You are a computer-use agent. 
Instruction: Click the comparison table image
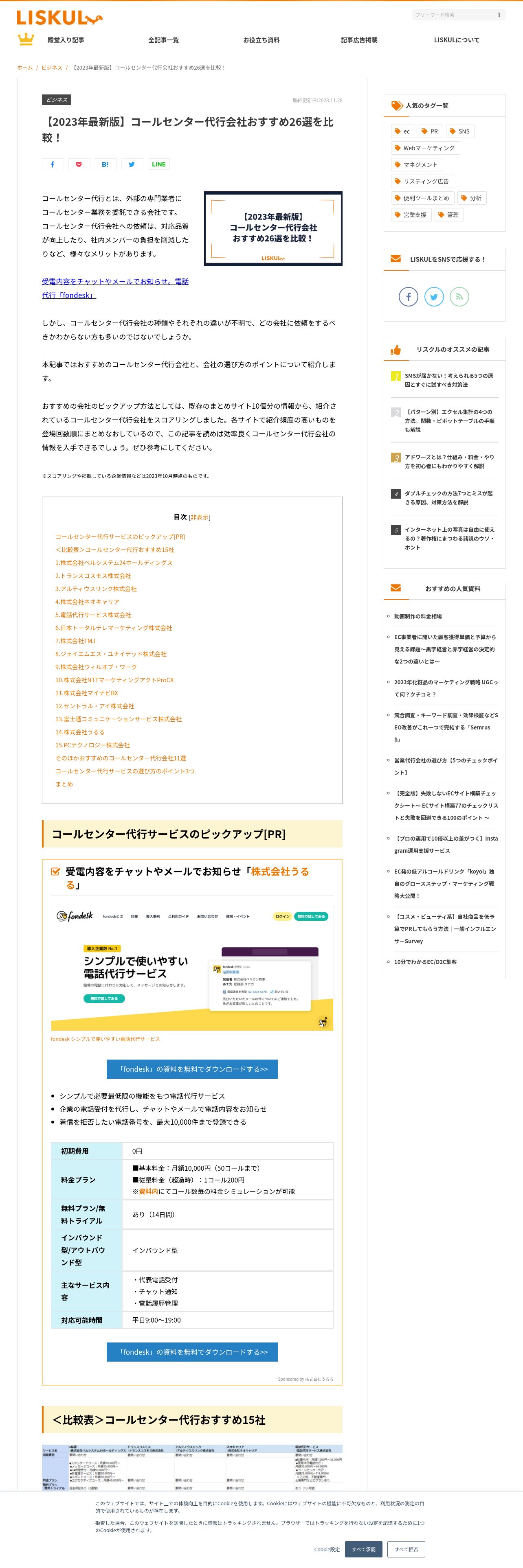pyautogui.click(x=192, y=1467)
